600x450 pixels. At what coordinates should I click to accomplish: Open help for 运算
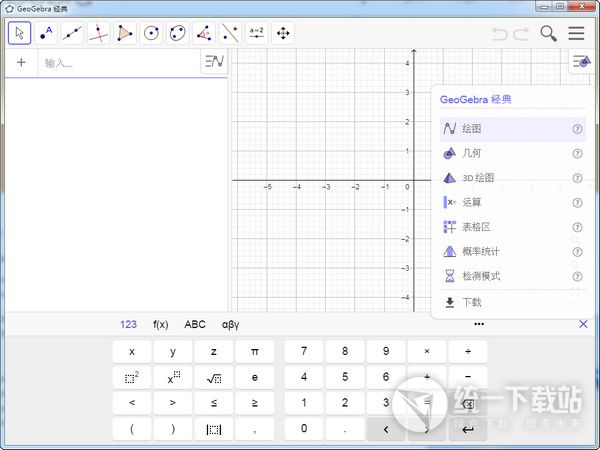click(577, 203)
